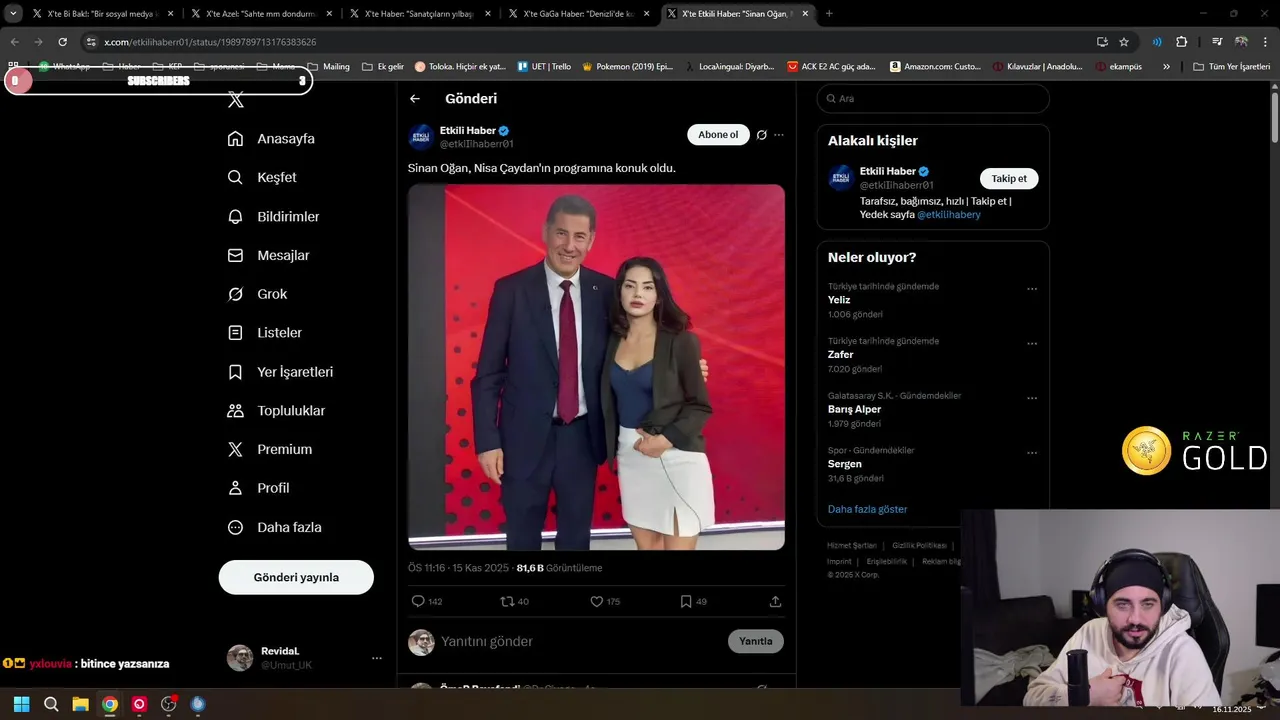Click the Yer İşaretleri bookmark icon
This screenshot has width=1280, height=720.
pos(235,372)
